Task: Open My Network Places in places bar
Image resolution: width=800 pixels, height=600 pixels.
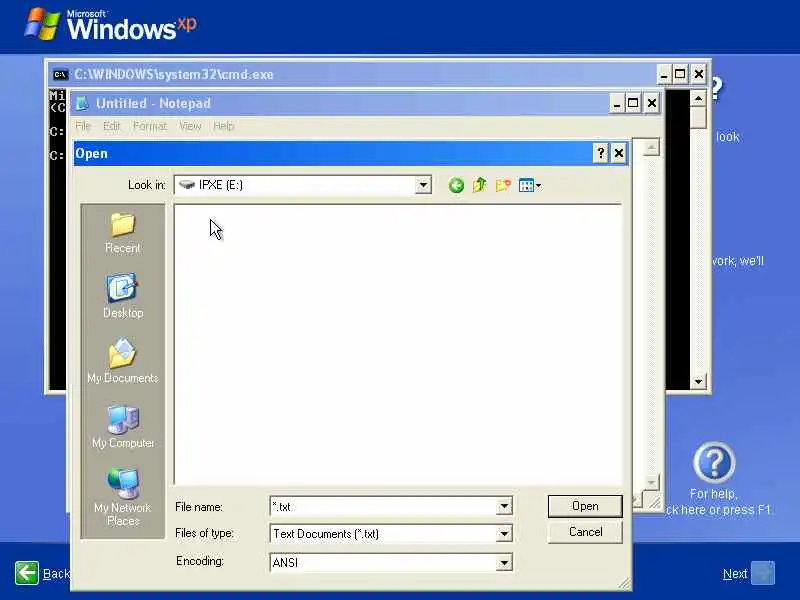Action: click(122, 497)
